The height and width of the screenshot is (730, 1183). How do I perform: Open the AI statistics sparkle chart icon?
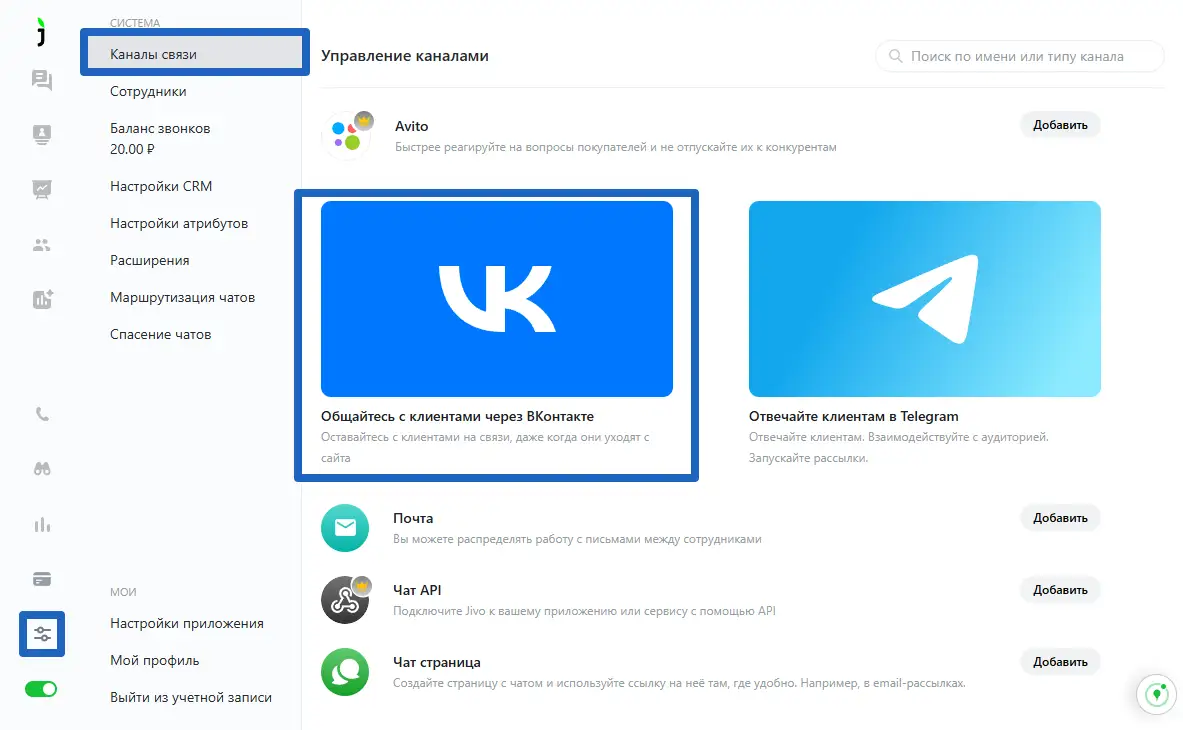coord(42,299)
